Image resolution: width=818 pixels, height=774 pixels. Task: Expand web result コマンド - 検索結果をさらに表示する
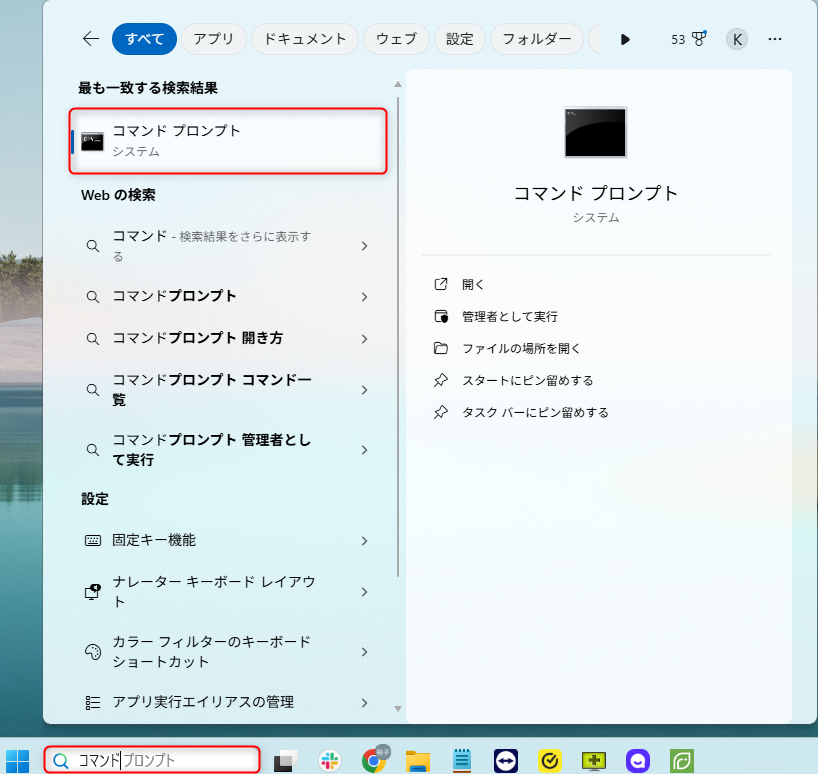[364, 246]
